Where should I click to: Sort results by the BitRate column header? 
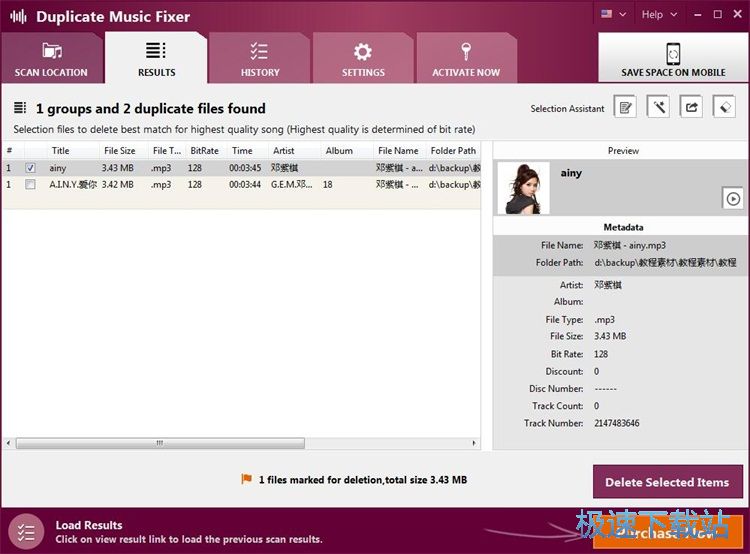(x=204, y=151)
